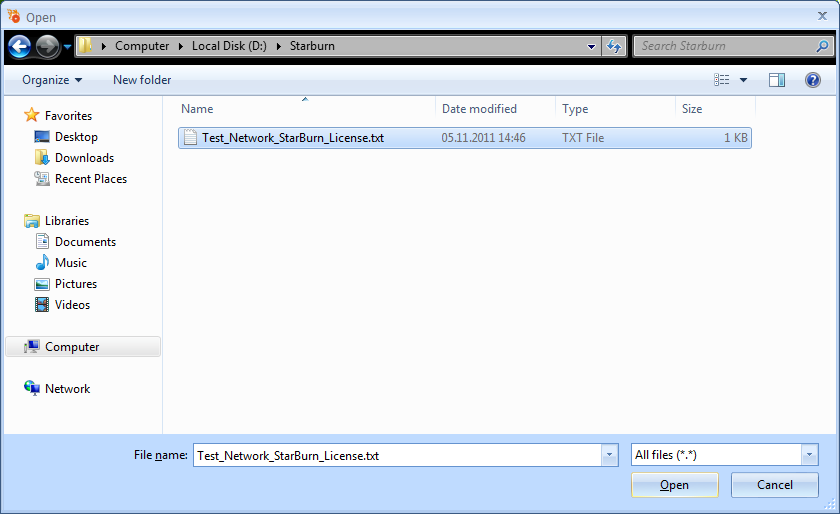Open the Organize menu
The width and height of the screenshot is (840, 514).
click(52, 80)
